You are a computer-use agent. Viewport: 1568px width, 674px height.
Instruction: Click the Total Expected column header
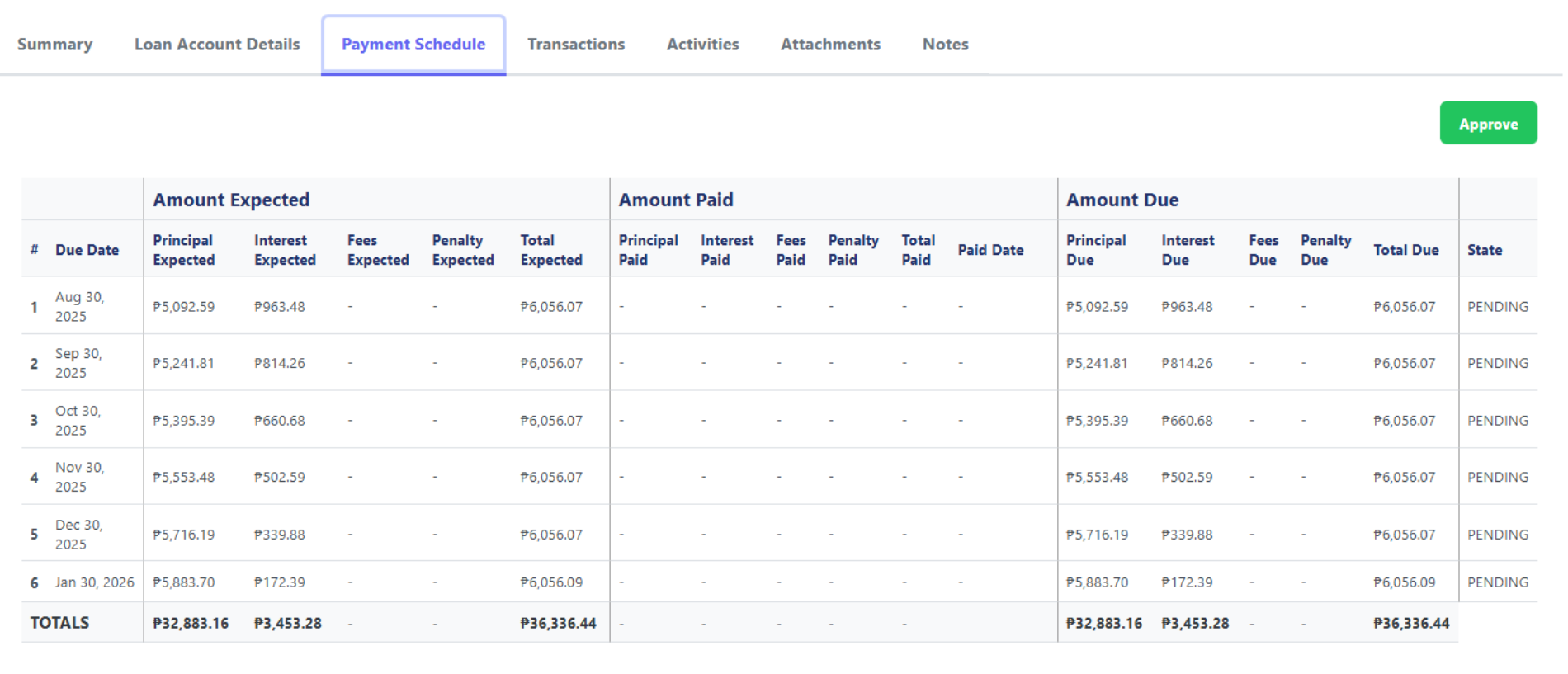click(x=551, y=250)
